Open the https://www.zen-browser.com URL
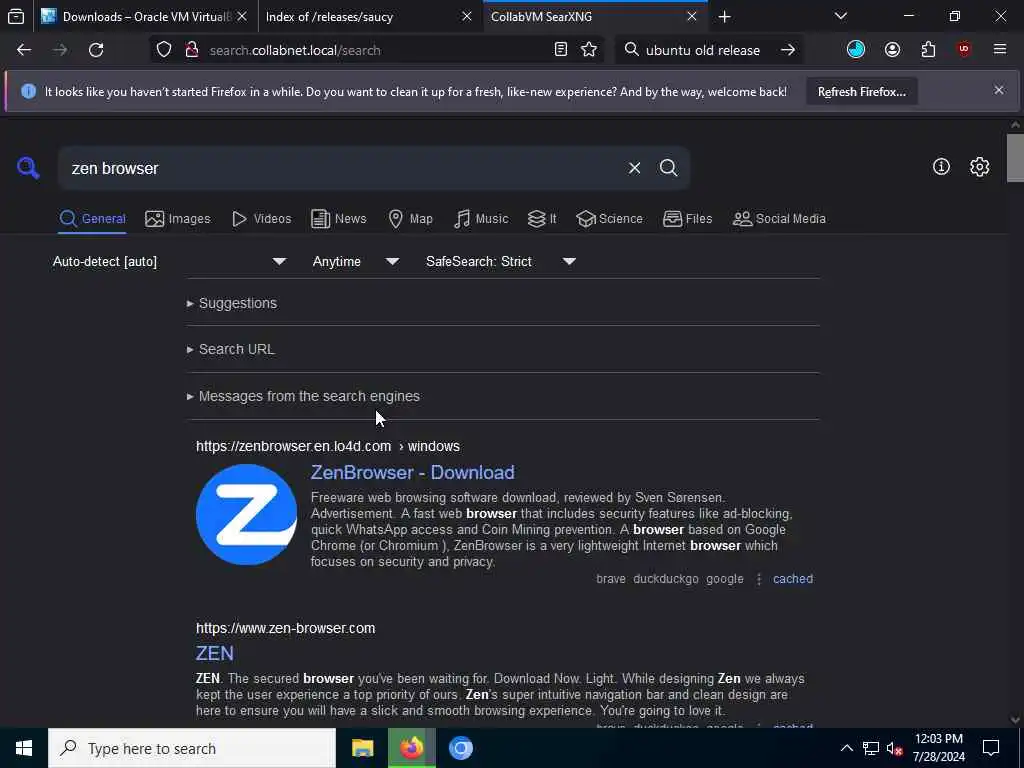This screenshot has width=1024, height=768. click(x=285, y=628)
